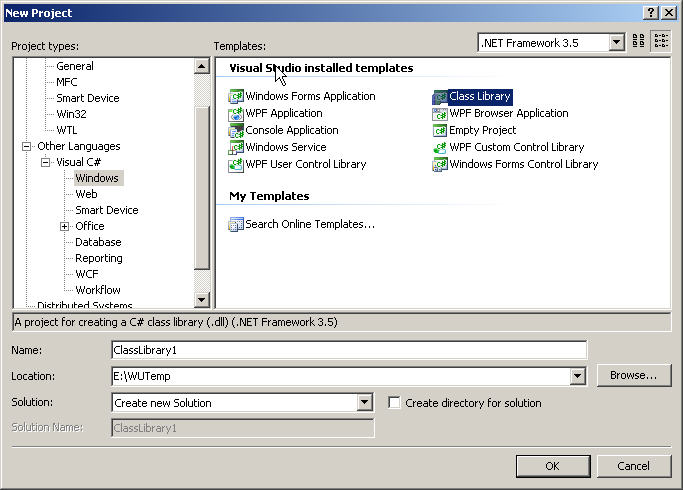Select Office project type label
The image size is (683, 490).
click(x=90, y=226)
